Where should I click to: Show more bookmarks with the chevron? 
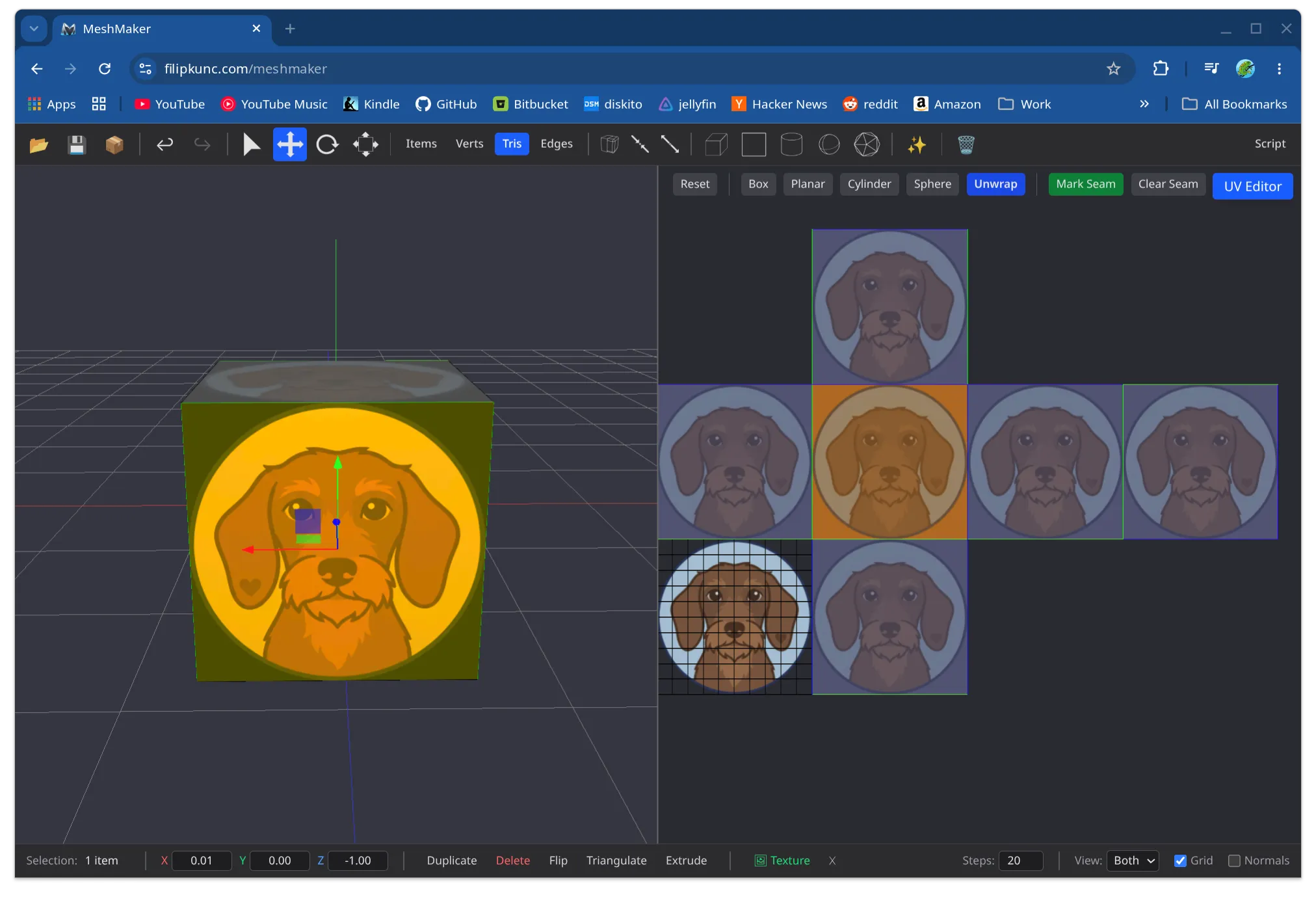[1144, 104]
